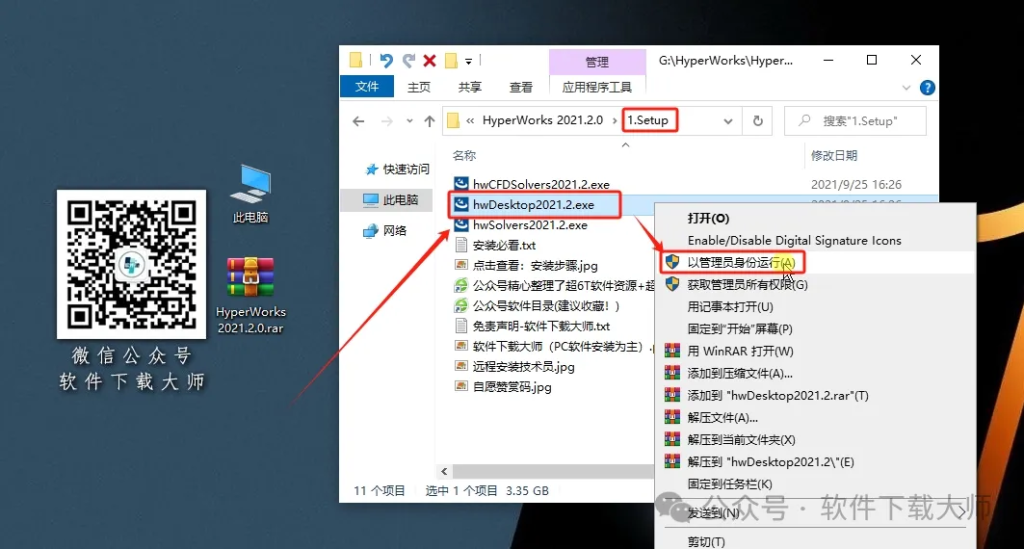Sort by the 名称 column header

pos(464,155)
